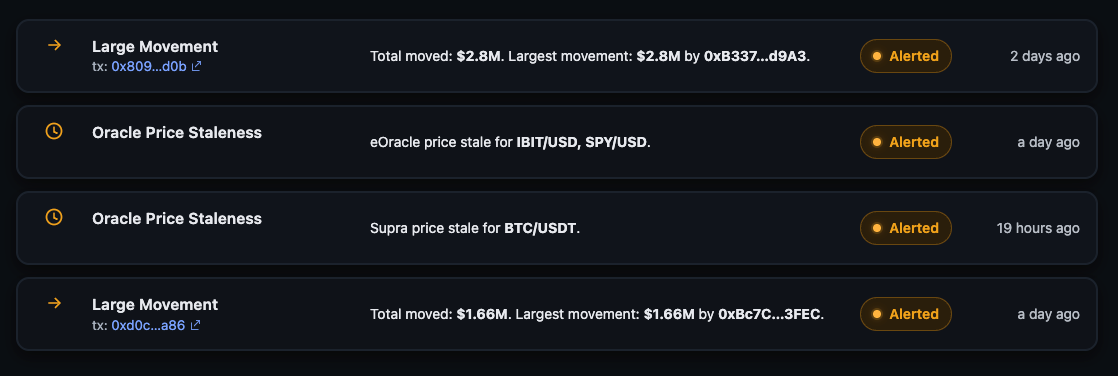Click the IBIT/USD, SPY/USD pair text
The width and height of the screenshot is (1118, 376).
pyautogui.click(x=581, y=142)
